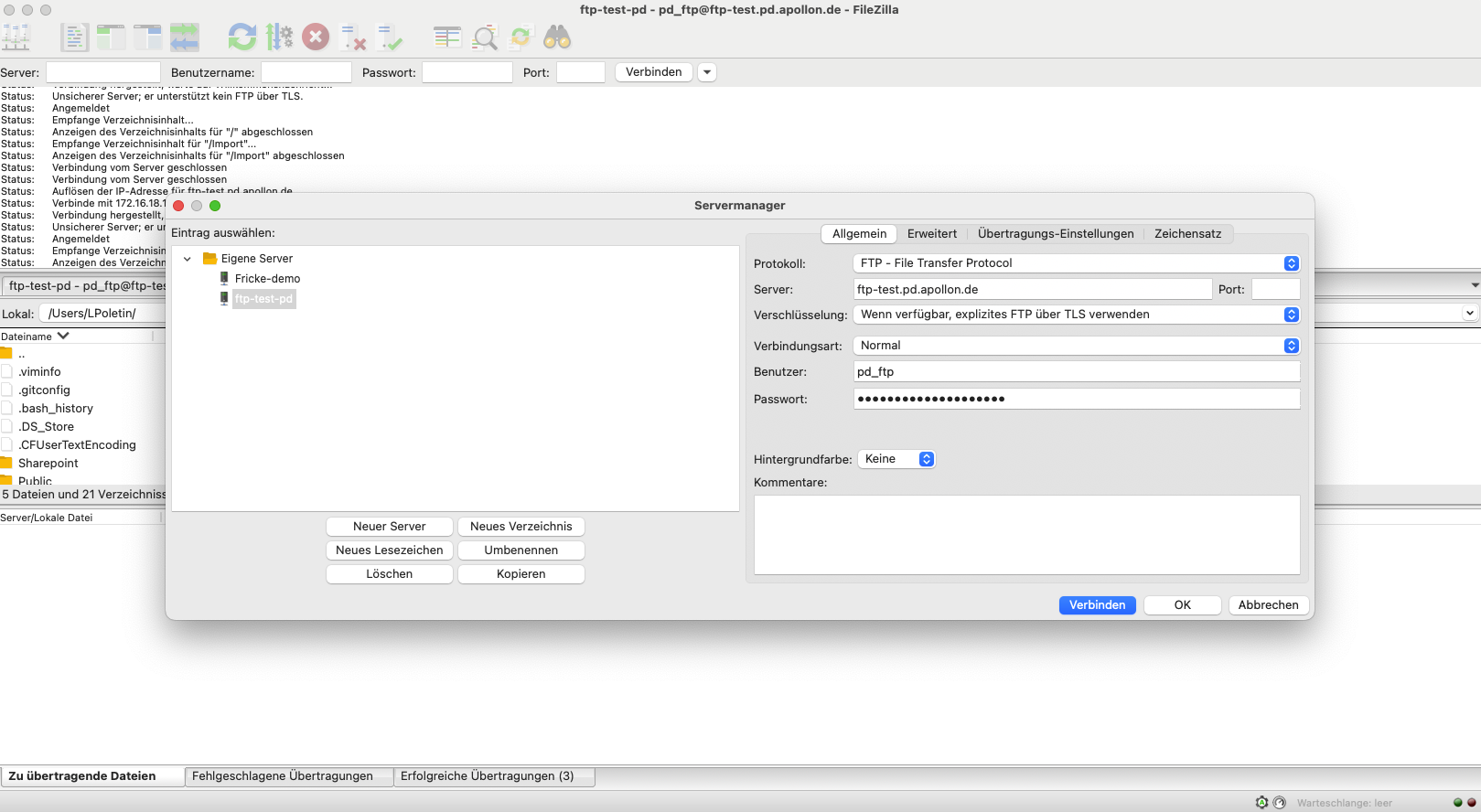This screenshot has height=812, width=1481.
Task: Open the Servermanager toolbar icon
Action: [x=16, y=37]
